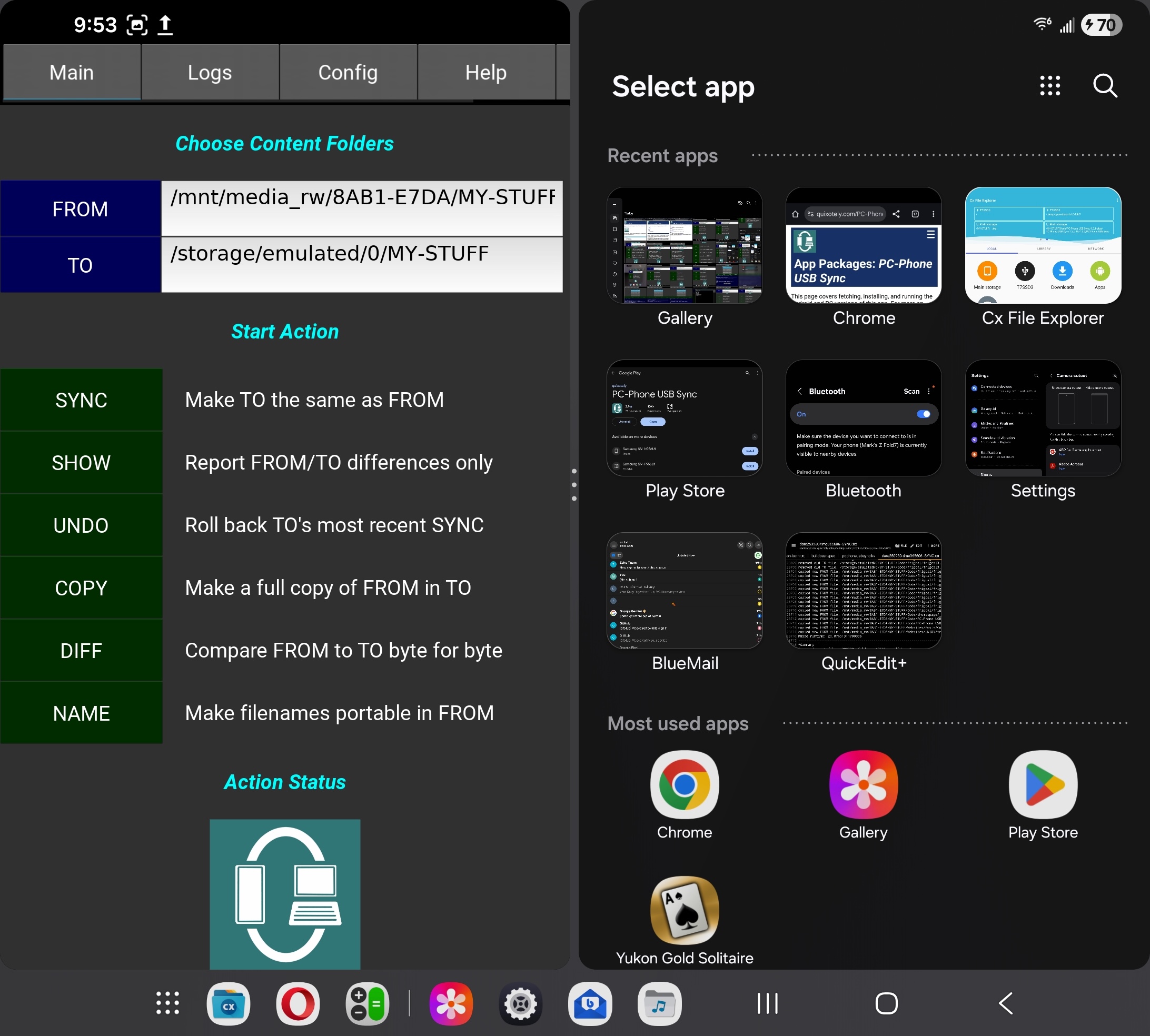The height and width of the screenshot is (1036, 1150).
Task: Open the all-apps drawer in the taskbar
Action: tap(167, 1003)
